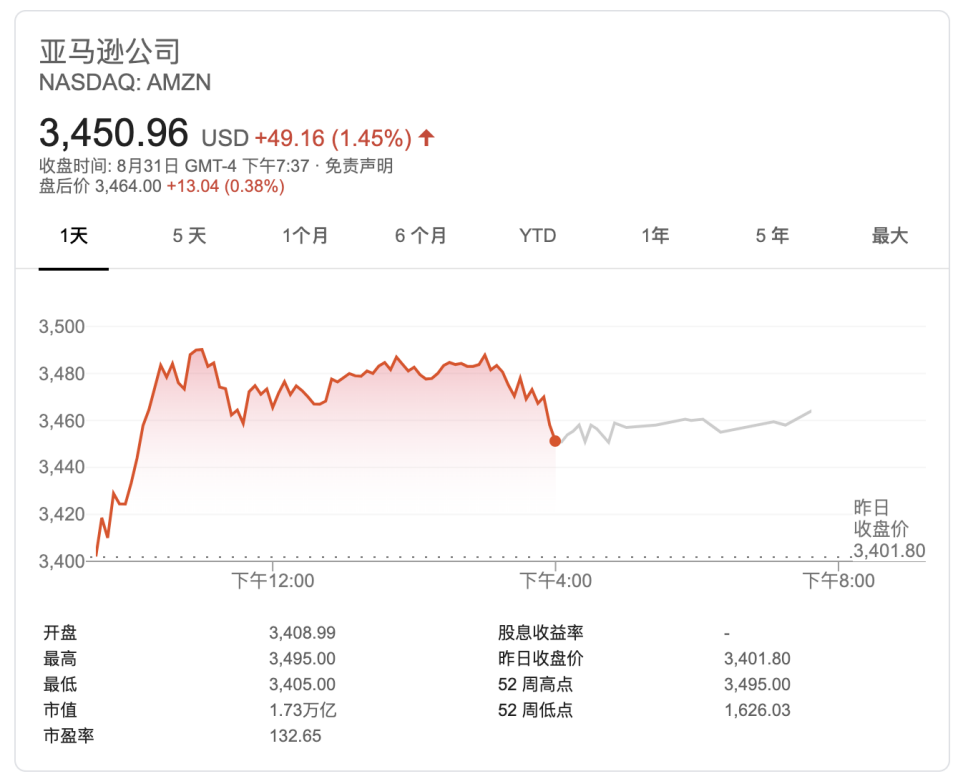Viewport: 963px width, 779px height.
Task: Select the 1天 time range tab
Action: (x=74, y=235)
